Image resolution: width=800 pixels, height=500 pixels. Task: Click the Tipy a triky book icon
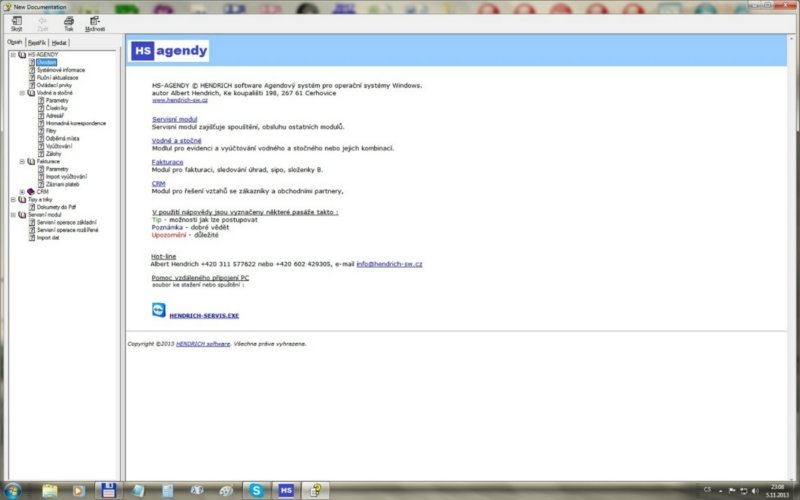[22, 199]
